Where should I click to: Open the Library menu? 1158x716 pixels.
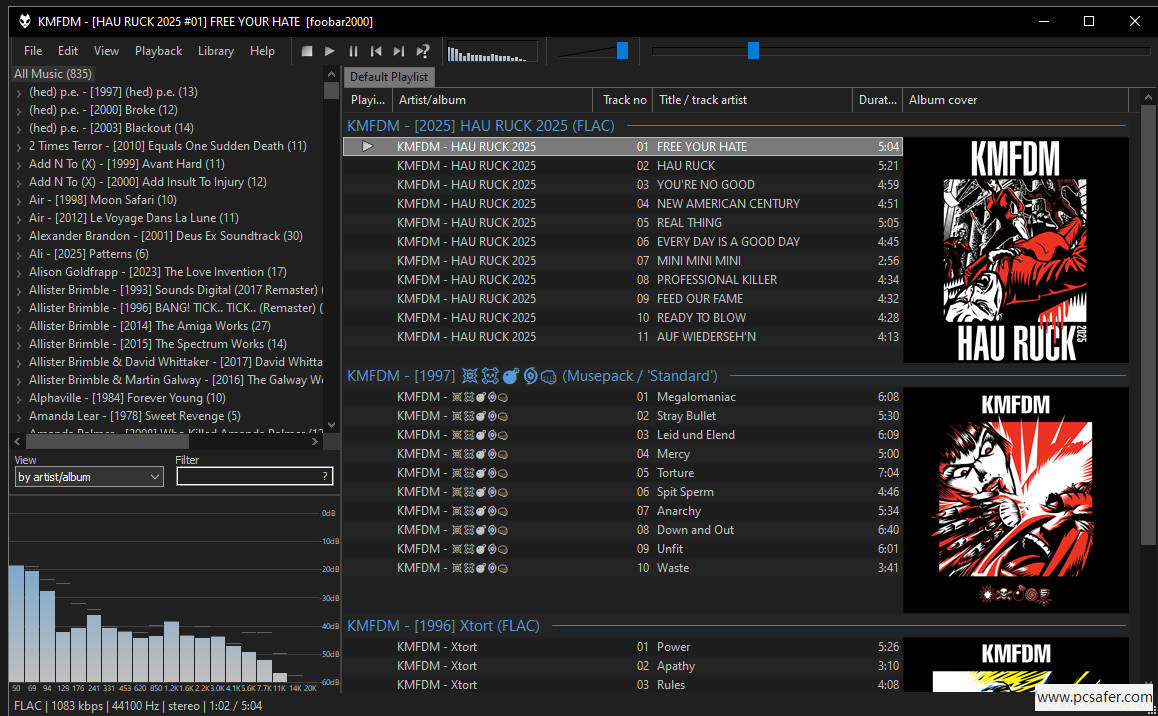[215, 51]
